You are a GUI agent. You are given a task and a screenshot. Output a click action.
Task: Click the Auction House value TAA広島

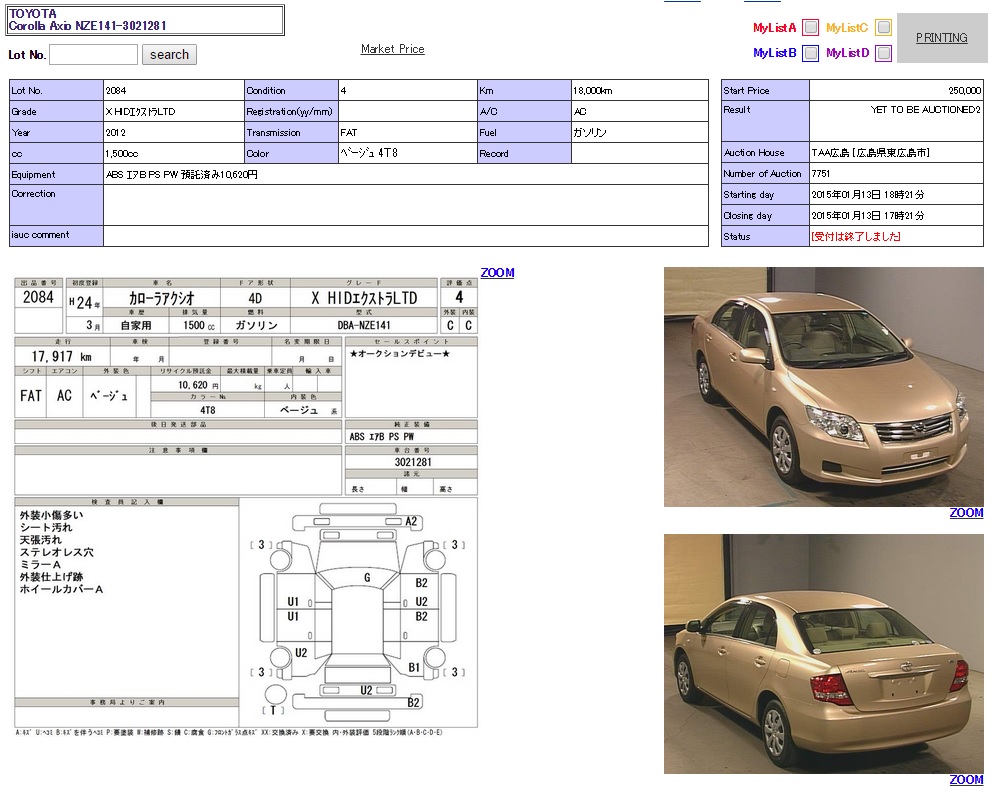tap(870, 153)
